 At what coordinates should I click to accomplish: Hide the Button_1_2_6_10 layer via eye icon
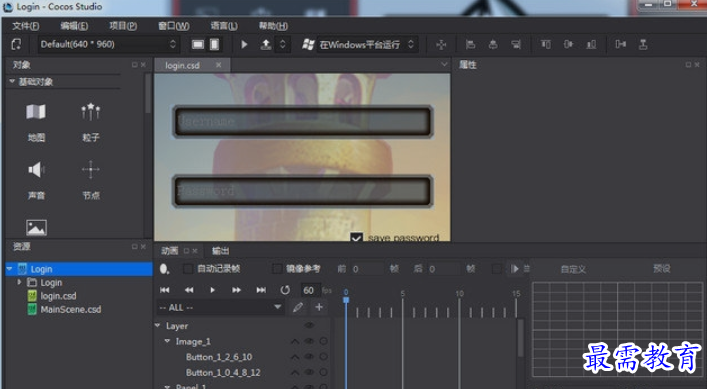pyautogui.click(x=309, y=357)
